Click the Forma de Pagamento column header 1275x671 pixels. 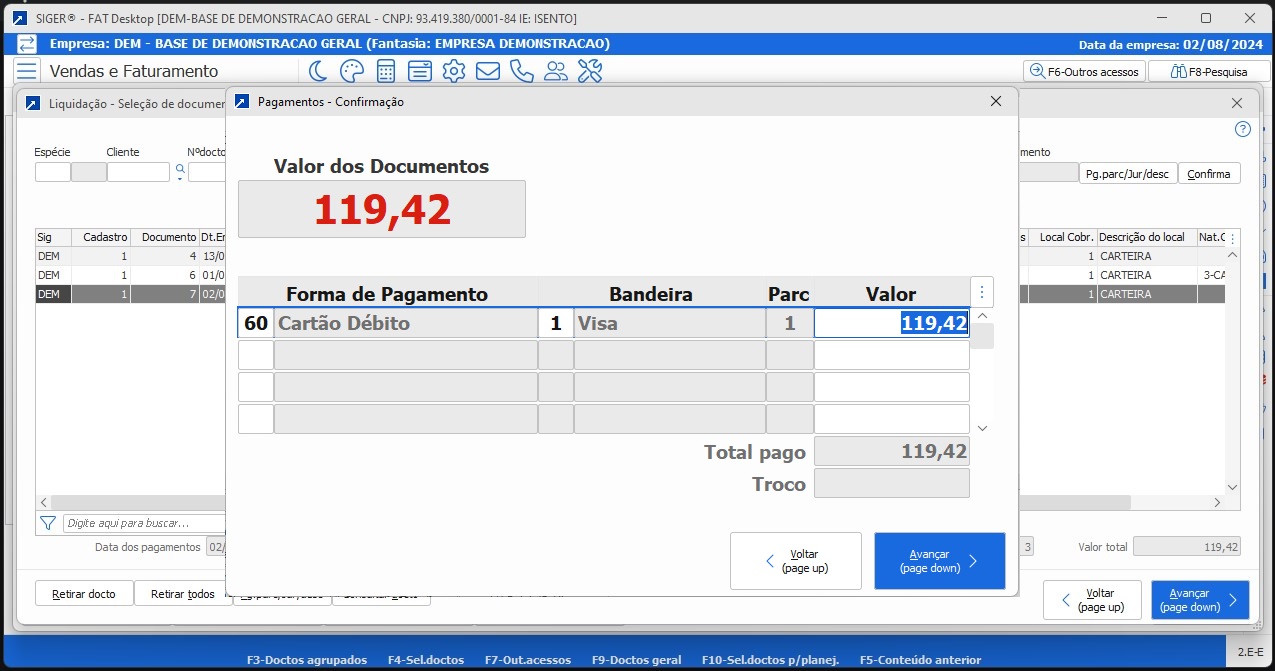coord(387,294)
